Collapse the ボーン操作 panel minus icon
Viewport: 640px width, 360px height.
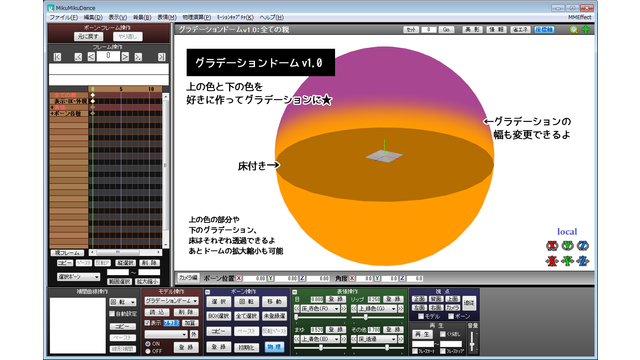tap(208, 292)
